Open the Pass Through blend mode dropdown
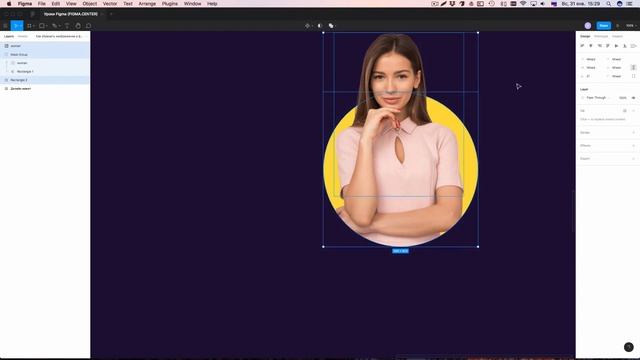 pos(598,98)
